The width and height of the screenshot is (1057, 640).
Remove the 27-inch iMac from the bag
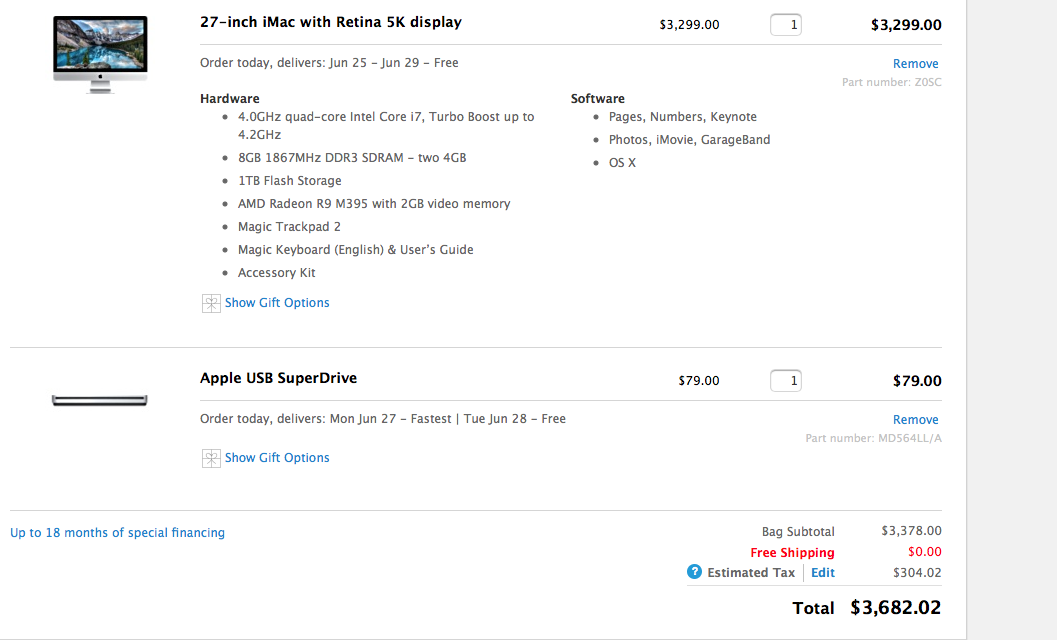[915, 64]
